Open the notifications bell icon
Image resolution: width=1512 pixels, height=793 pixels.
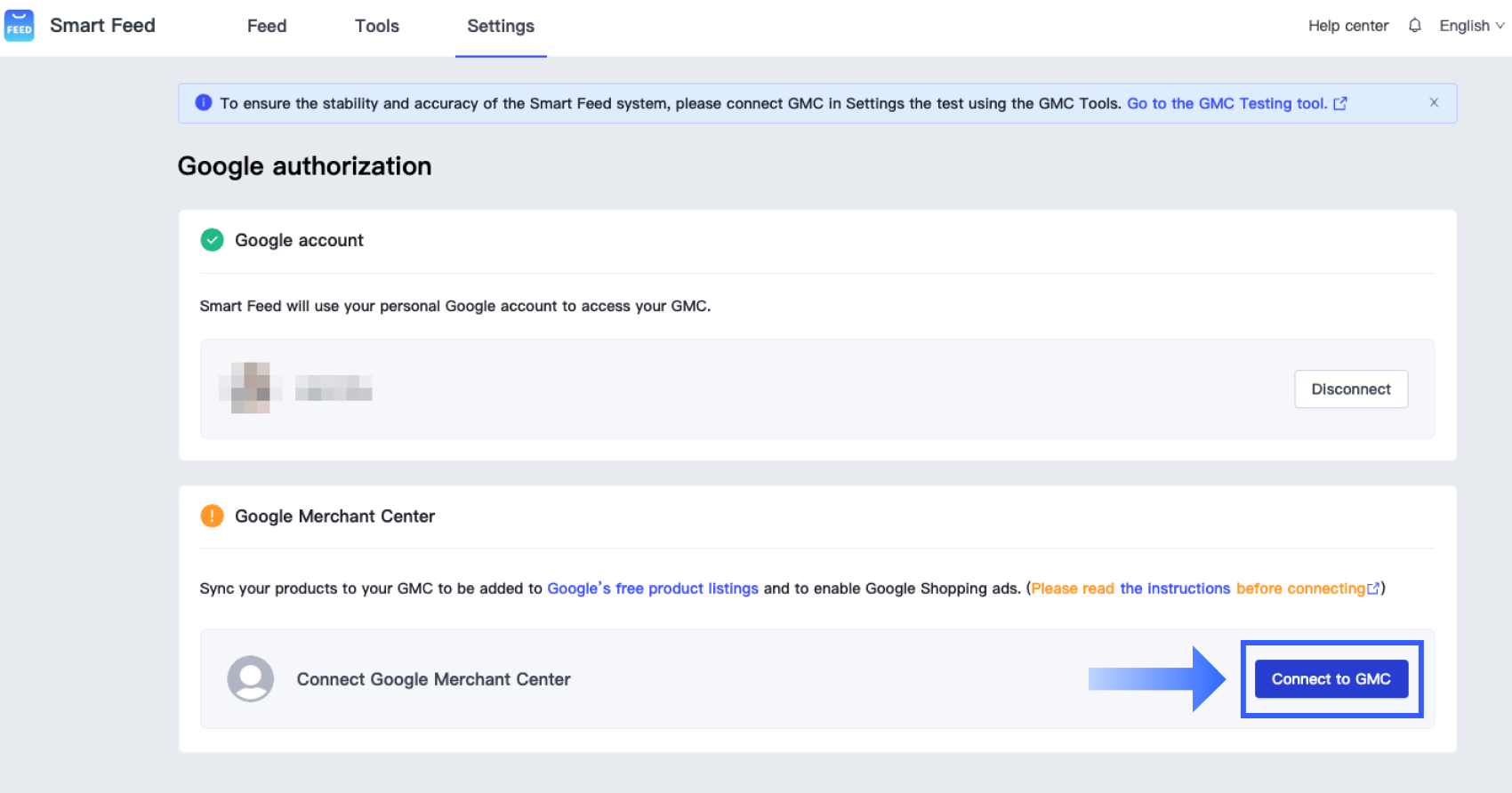click(x=1414, y=26)
